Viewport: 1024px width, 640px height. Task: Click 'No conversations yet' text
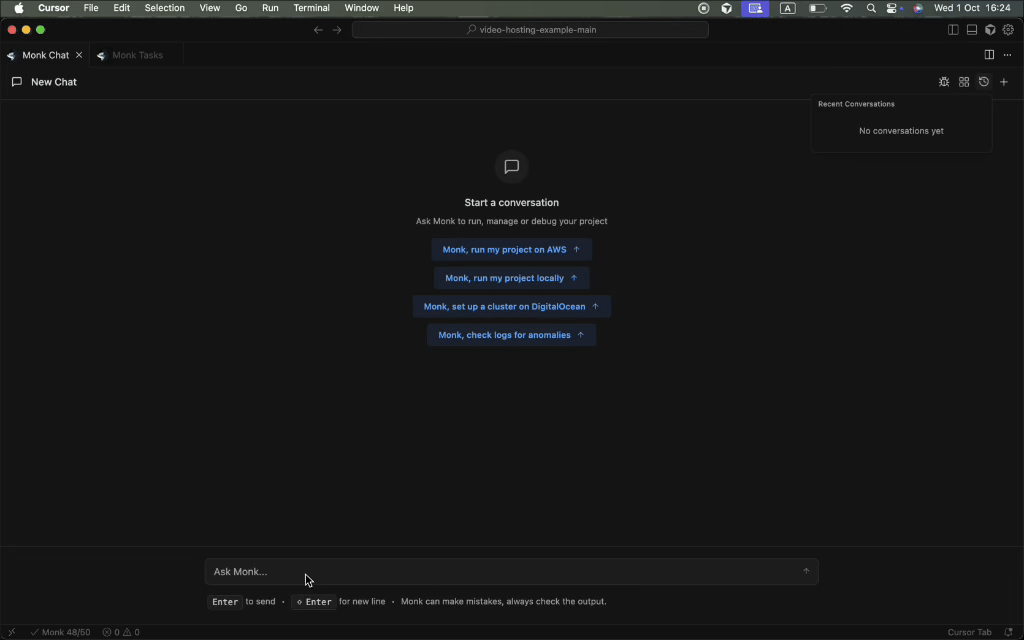[901, 131]
